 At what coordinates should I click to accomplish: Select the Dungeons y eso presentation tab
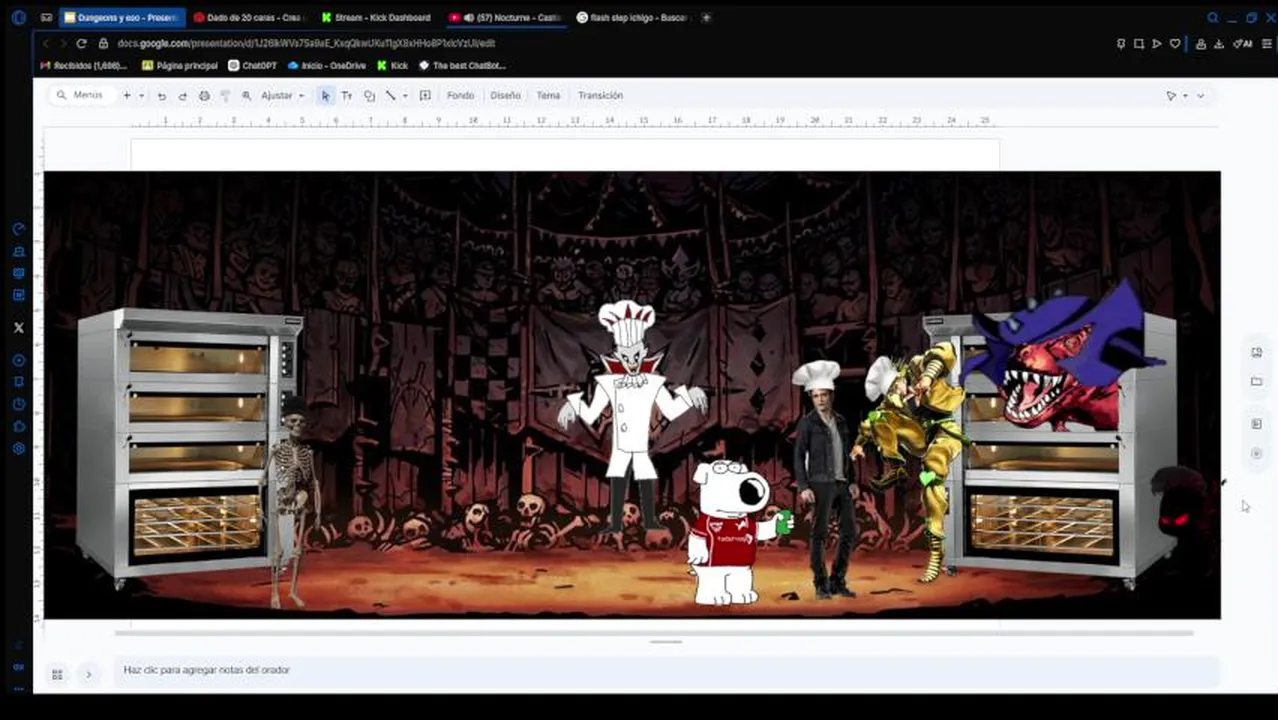point(122,18)
